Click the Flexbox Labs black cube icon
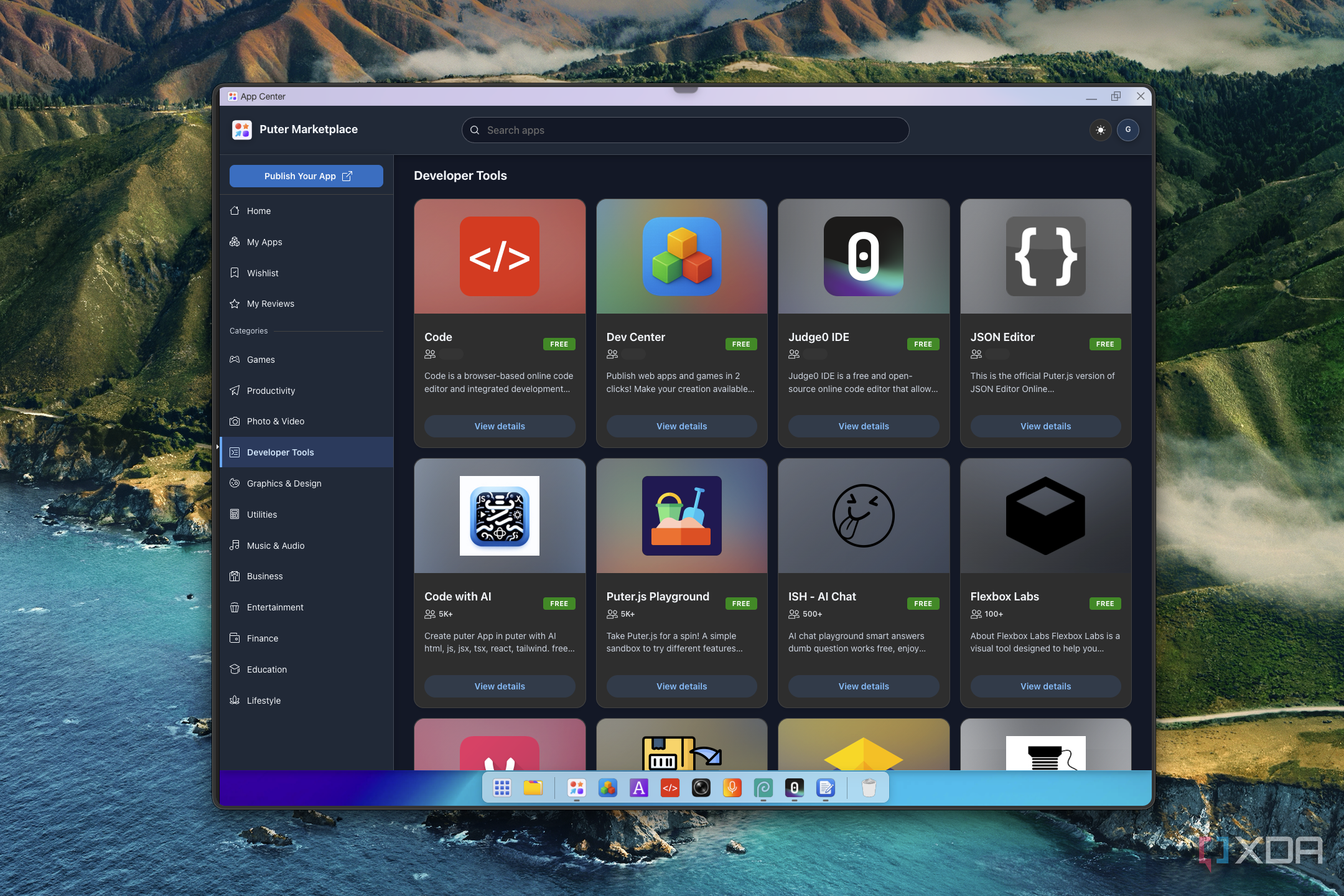Screen dimensions: 1344x896 pos(1046,516)
